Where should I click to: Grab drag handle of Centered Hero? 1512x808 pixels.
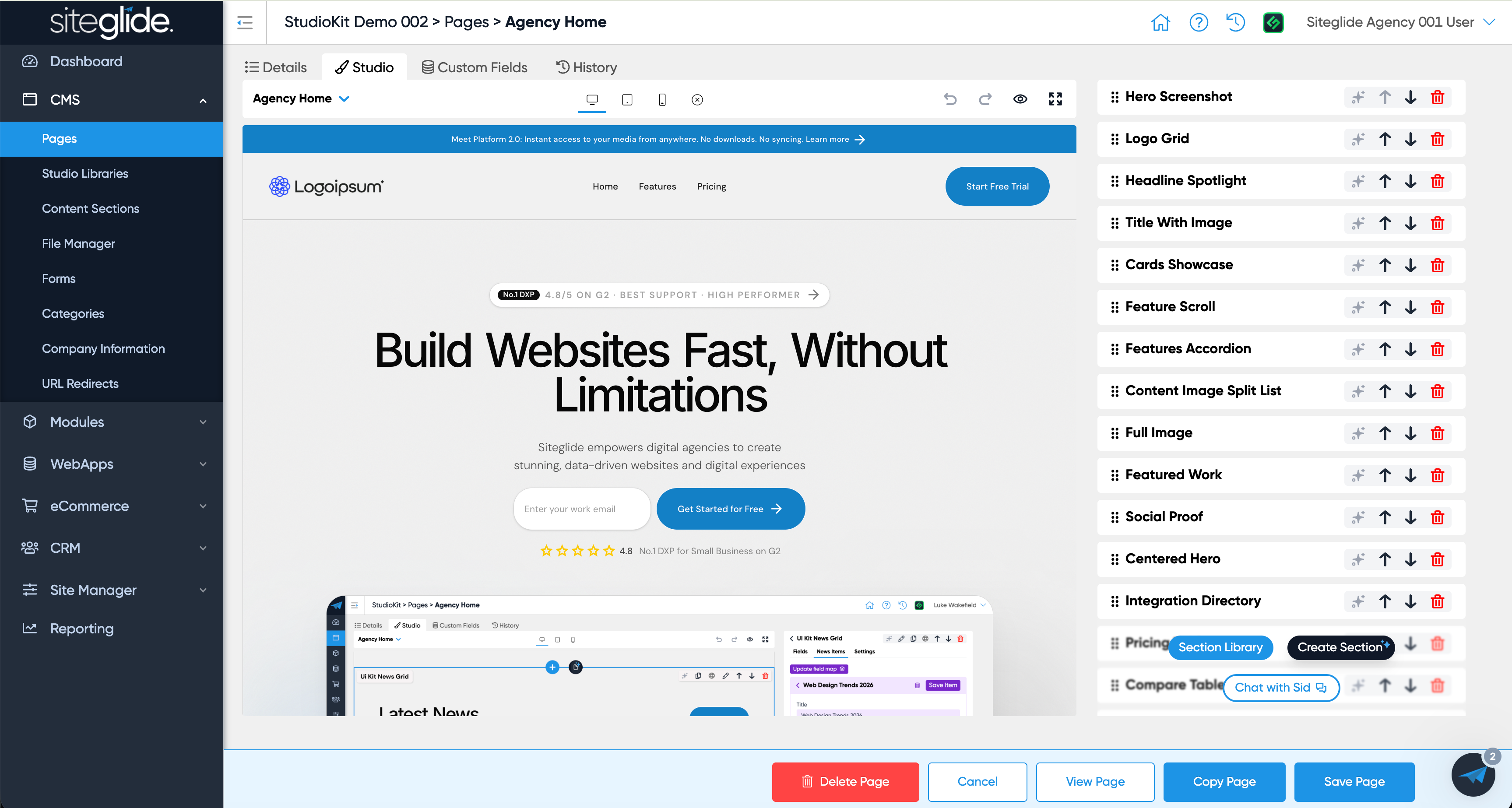(1115, 559)
